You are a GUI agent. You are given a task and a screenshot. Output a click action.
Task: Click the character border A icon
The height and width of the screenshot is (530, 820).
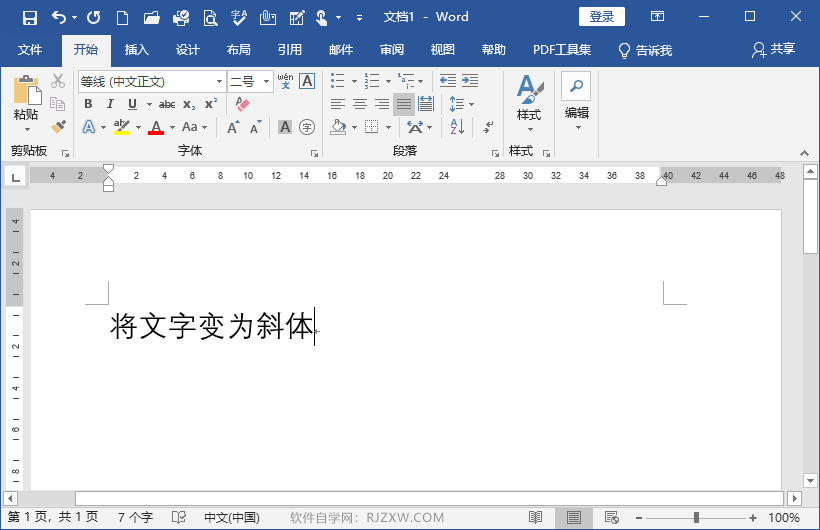tap(307, 81)
